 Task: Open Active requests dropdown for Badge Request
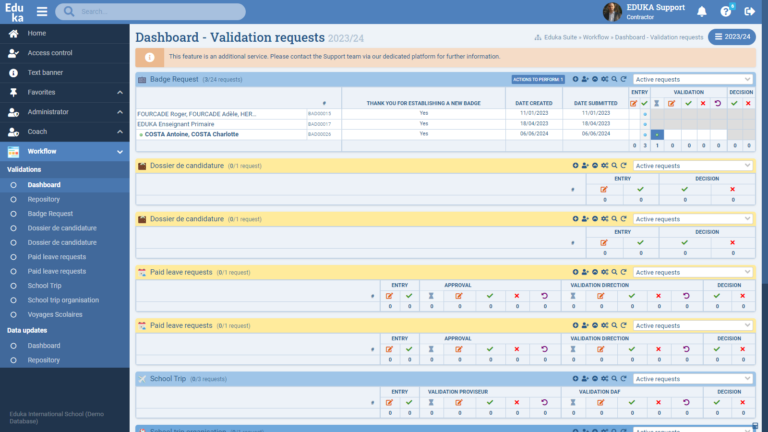[693, 79]
